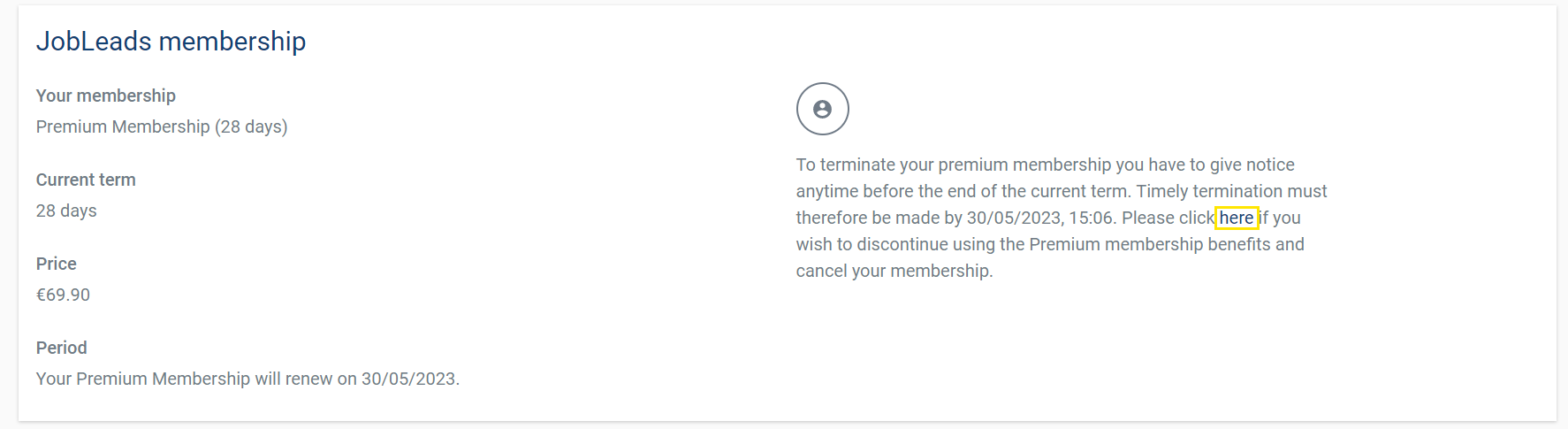Click the 'Period' label
The image size is (1568, 429).
pos(62,348)
